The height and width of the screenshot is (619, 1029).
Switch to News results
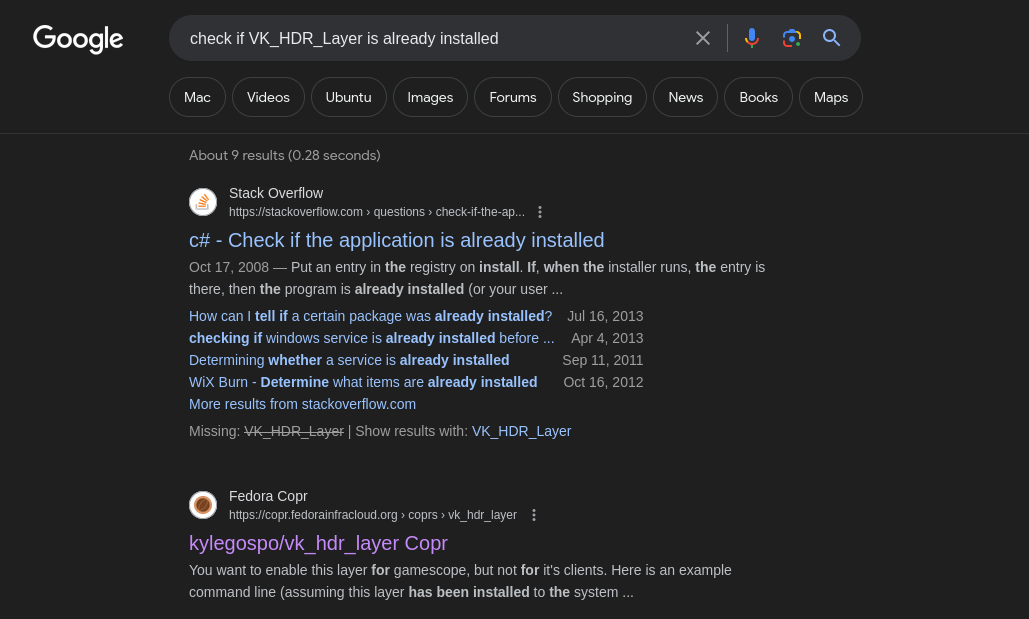click(686, 97)
